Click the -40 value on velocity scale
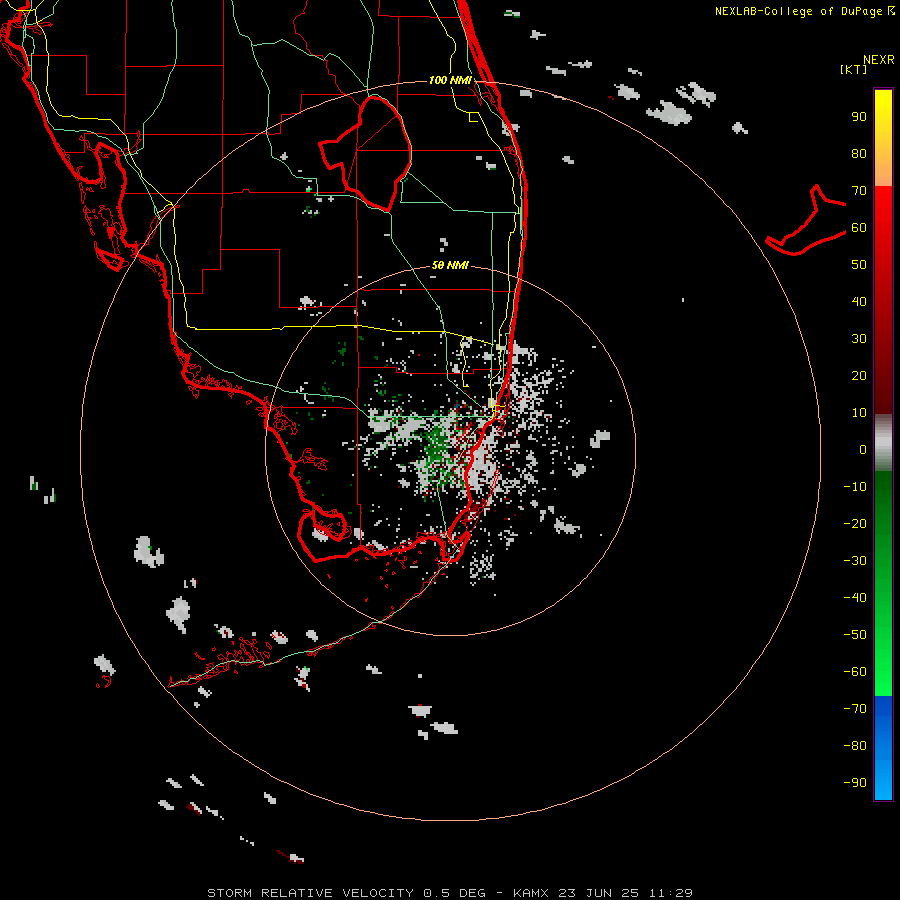 pyautogui.click(x=855, y=598)
